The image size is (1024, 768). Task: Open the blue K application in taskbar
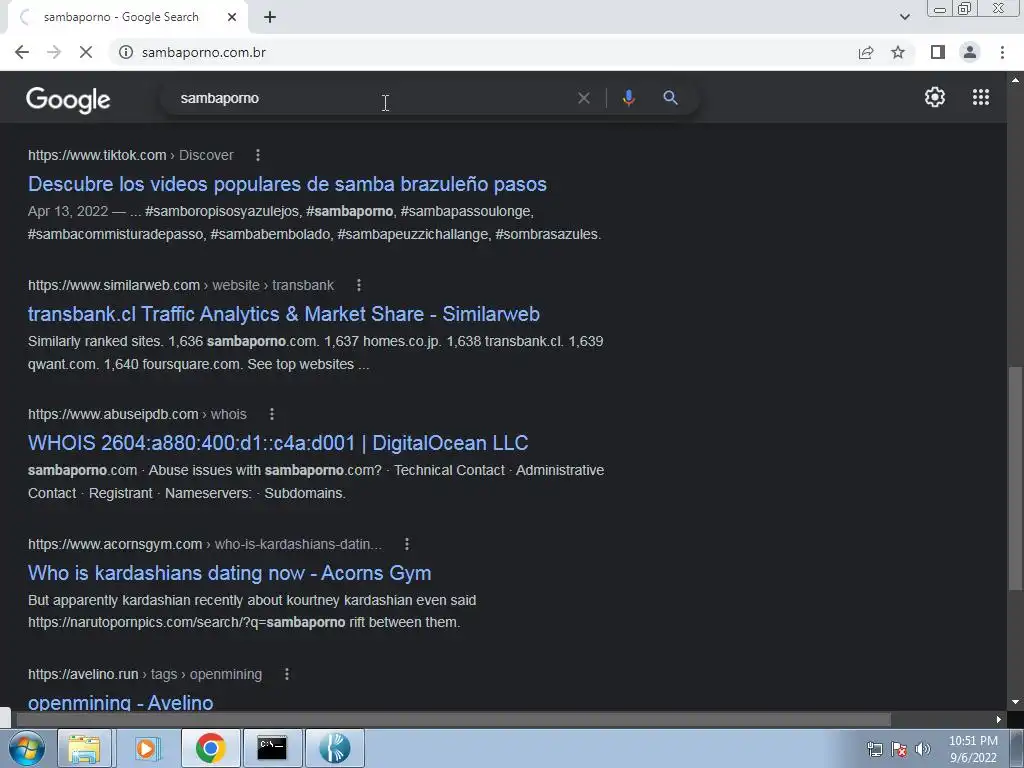point(335,748)
